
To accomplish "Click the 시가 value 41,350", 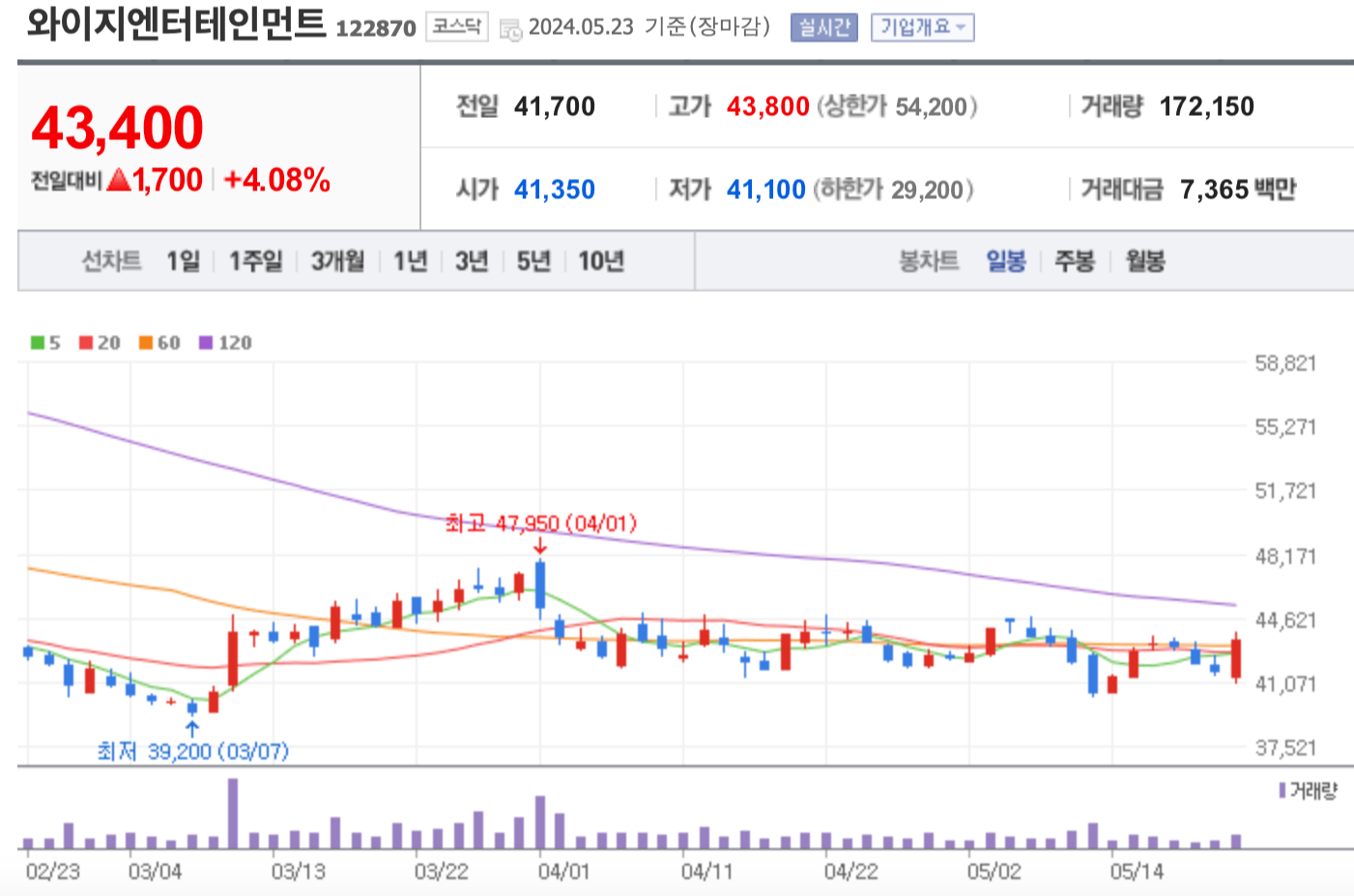I will pos(555,189).
